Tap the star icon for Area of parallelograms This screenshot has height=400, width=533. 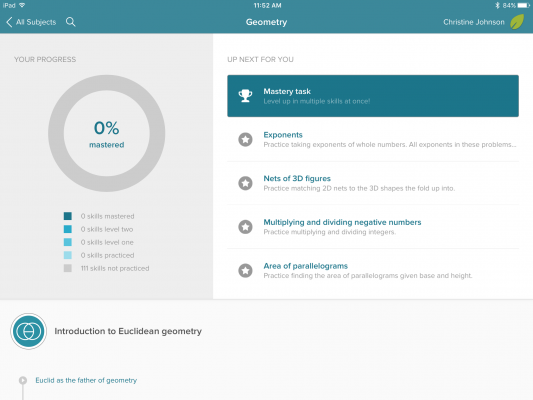point(245,271)
